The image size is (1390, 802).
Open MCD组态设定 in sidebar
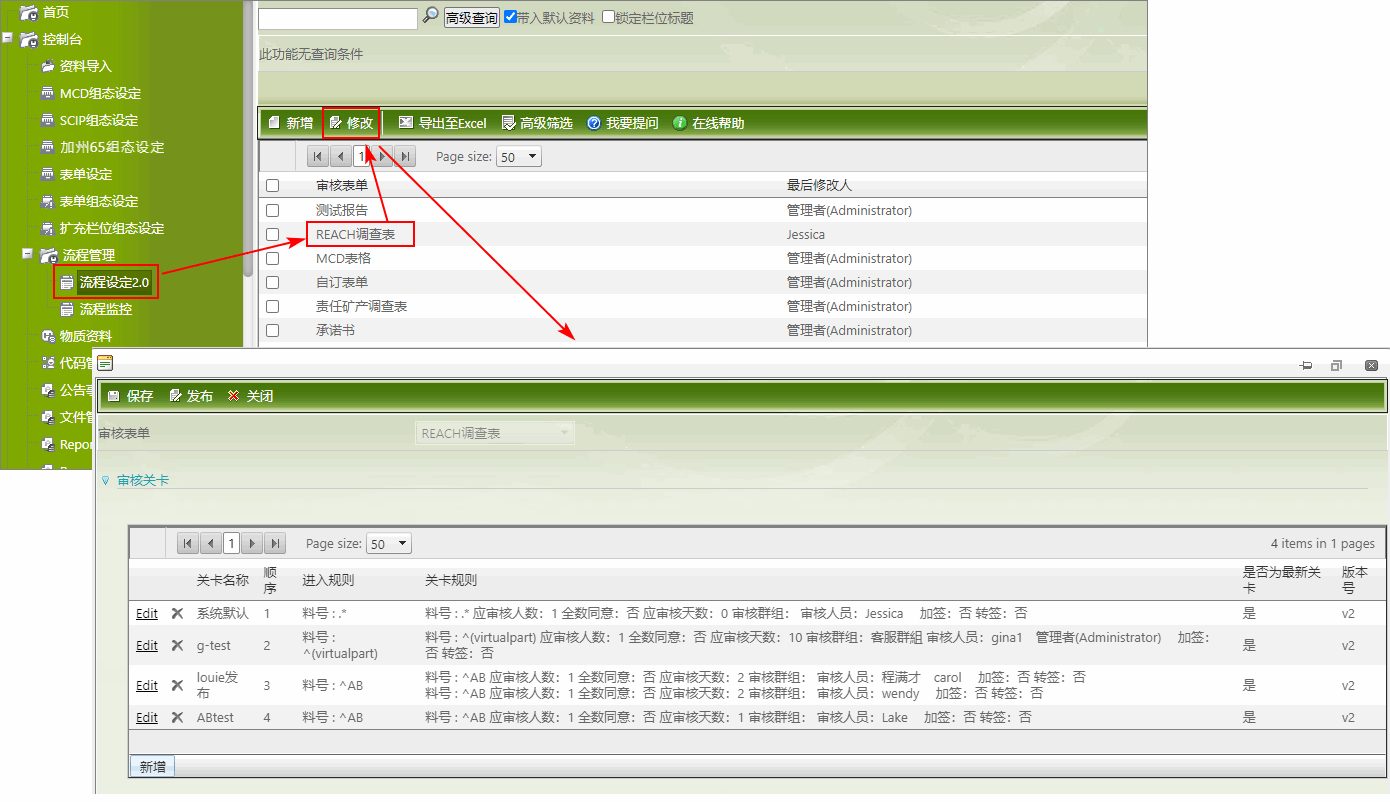point(100,93)
